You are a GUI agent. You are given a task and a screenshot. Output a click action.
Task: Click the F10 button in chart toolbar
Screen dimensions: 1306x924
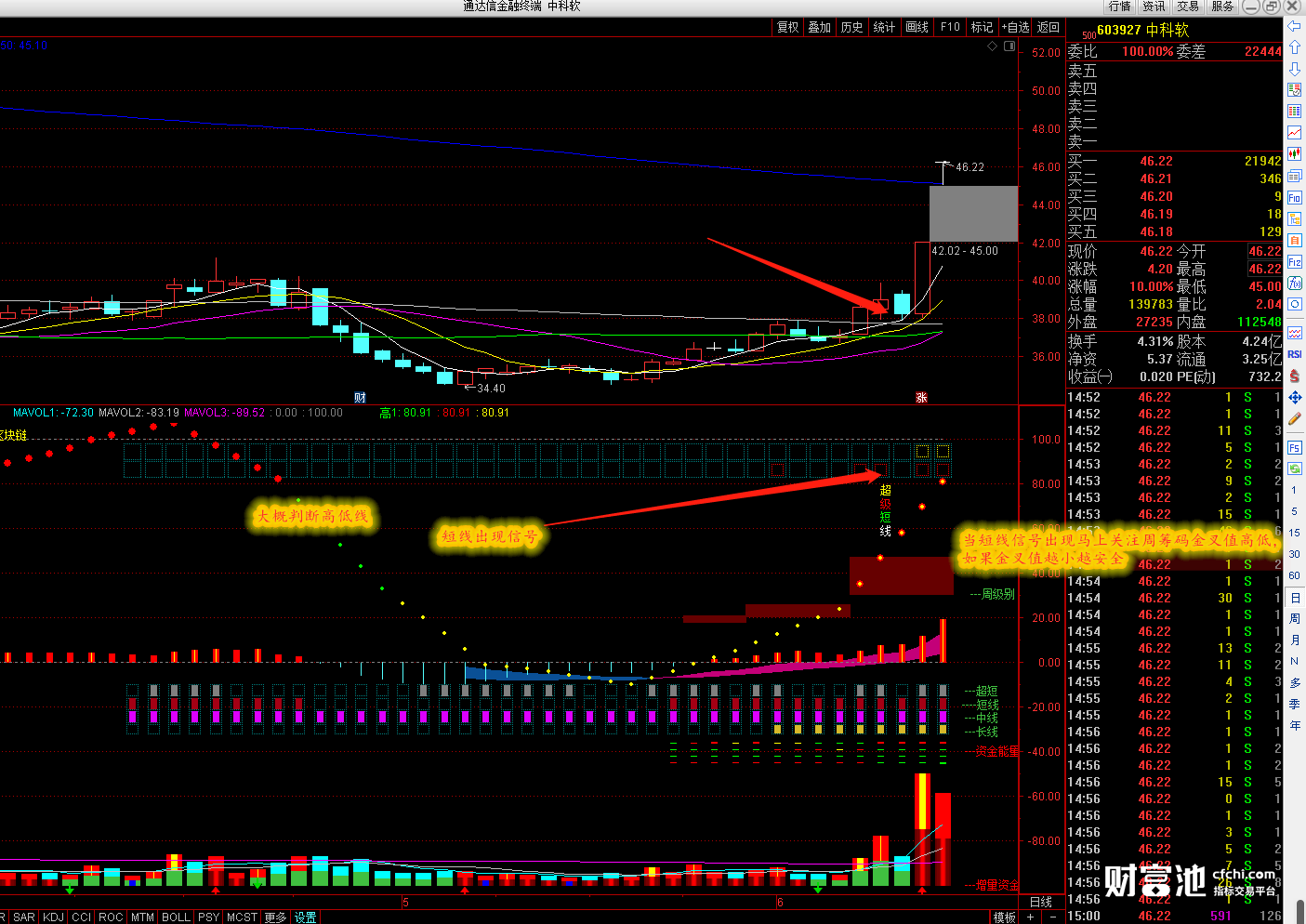point(950,28)
